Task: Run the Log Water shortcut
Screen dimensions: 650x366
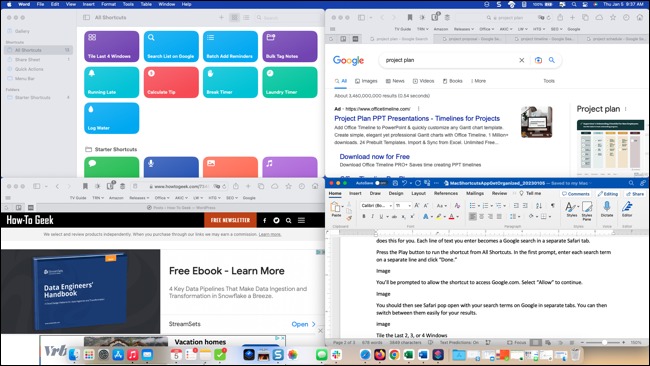Action: (112, 118)
